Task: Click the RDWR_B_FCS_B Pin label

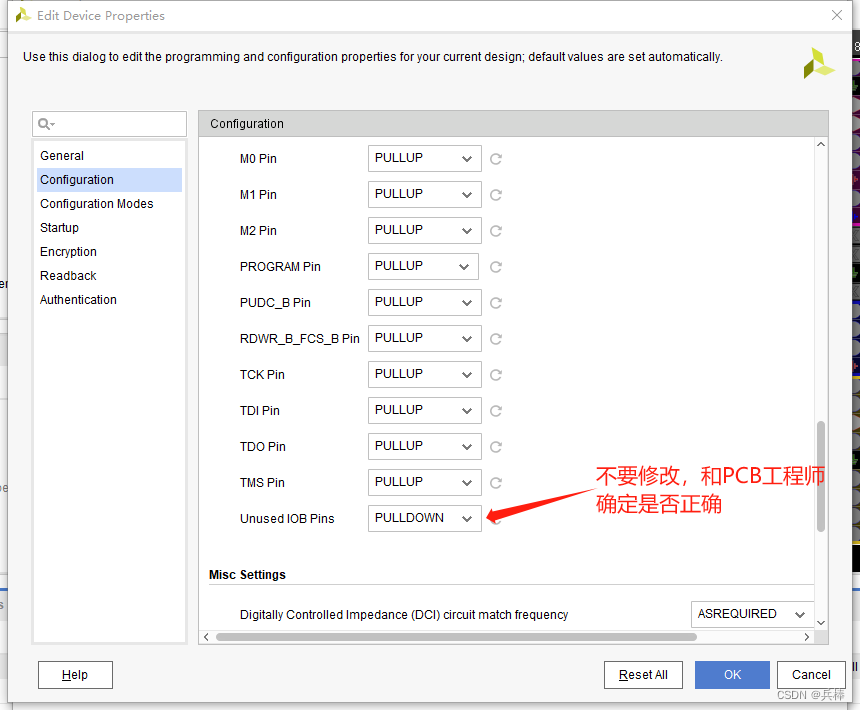Action: [299, 339]
